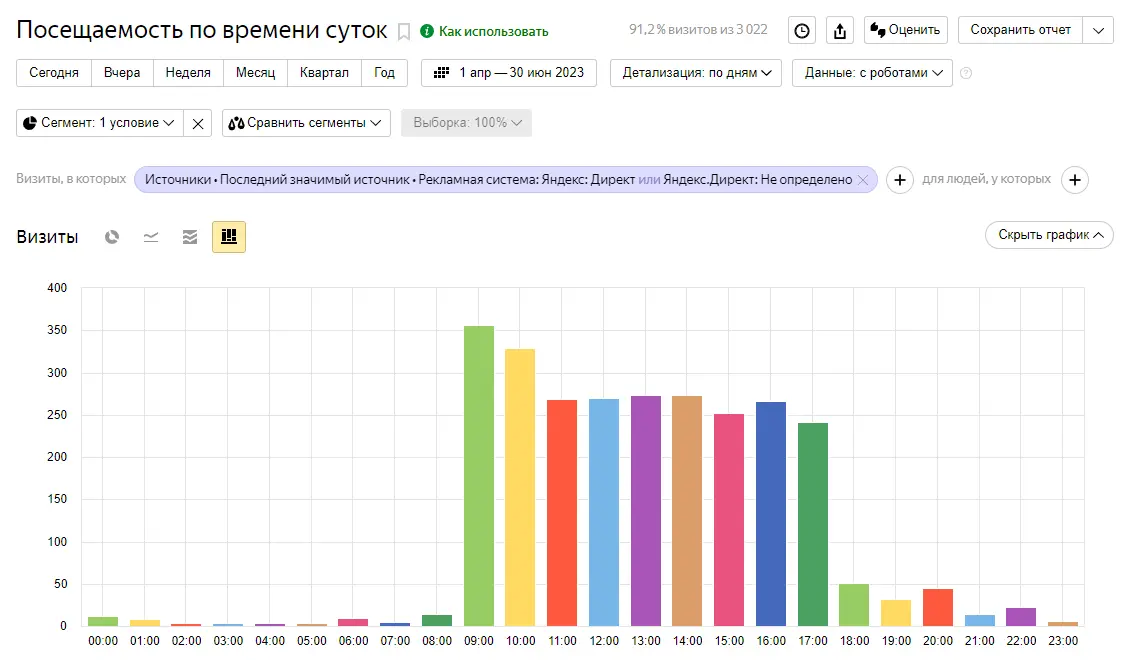Switch to line chart view
This screenshot has width=1127, height=660.
[151, 237]
